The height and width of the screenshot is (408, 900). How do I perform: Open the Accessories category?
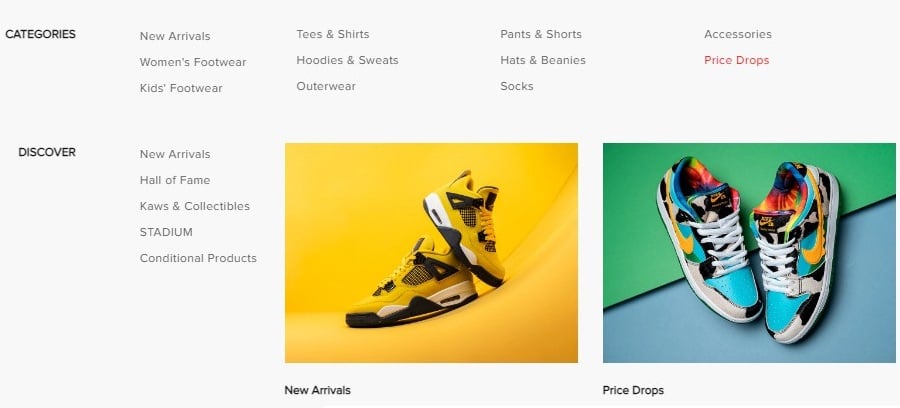tap(738, 34)
